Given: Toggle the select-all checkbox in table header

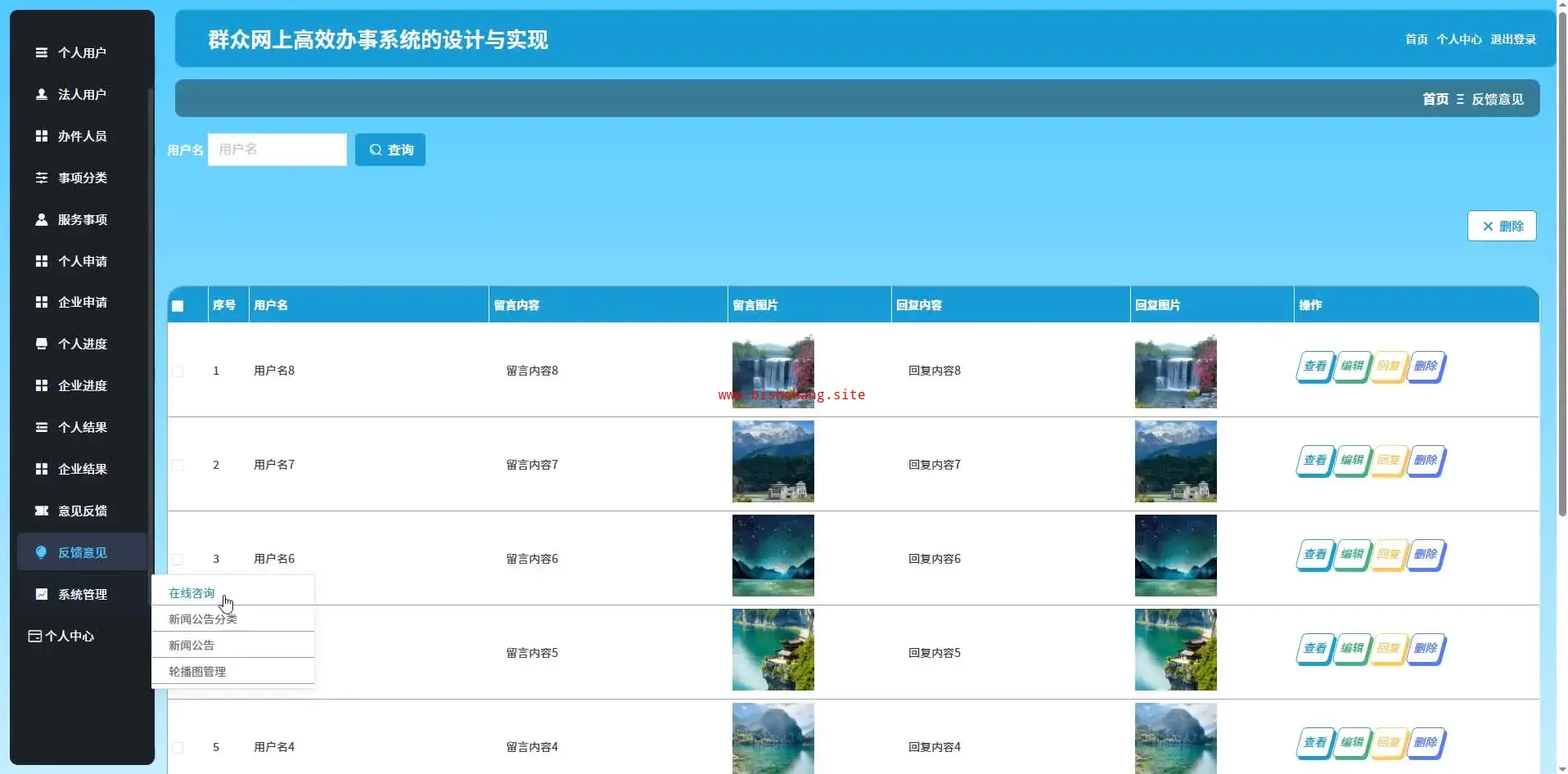Looking at the screenshot, I should [178, 306].
